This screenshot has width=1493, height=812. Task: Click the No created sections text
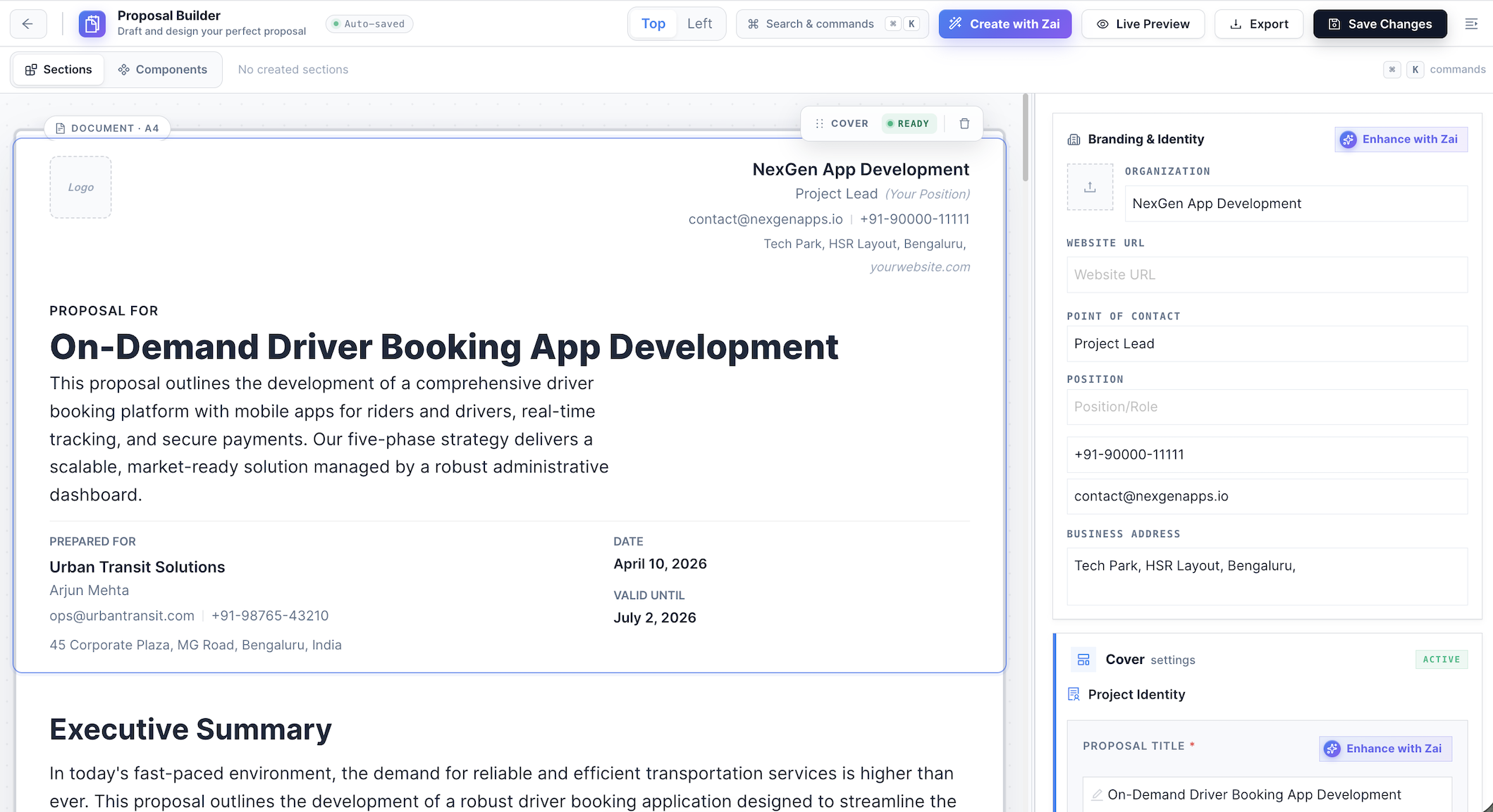pyautogui.click(x=293, y=70)
